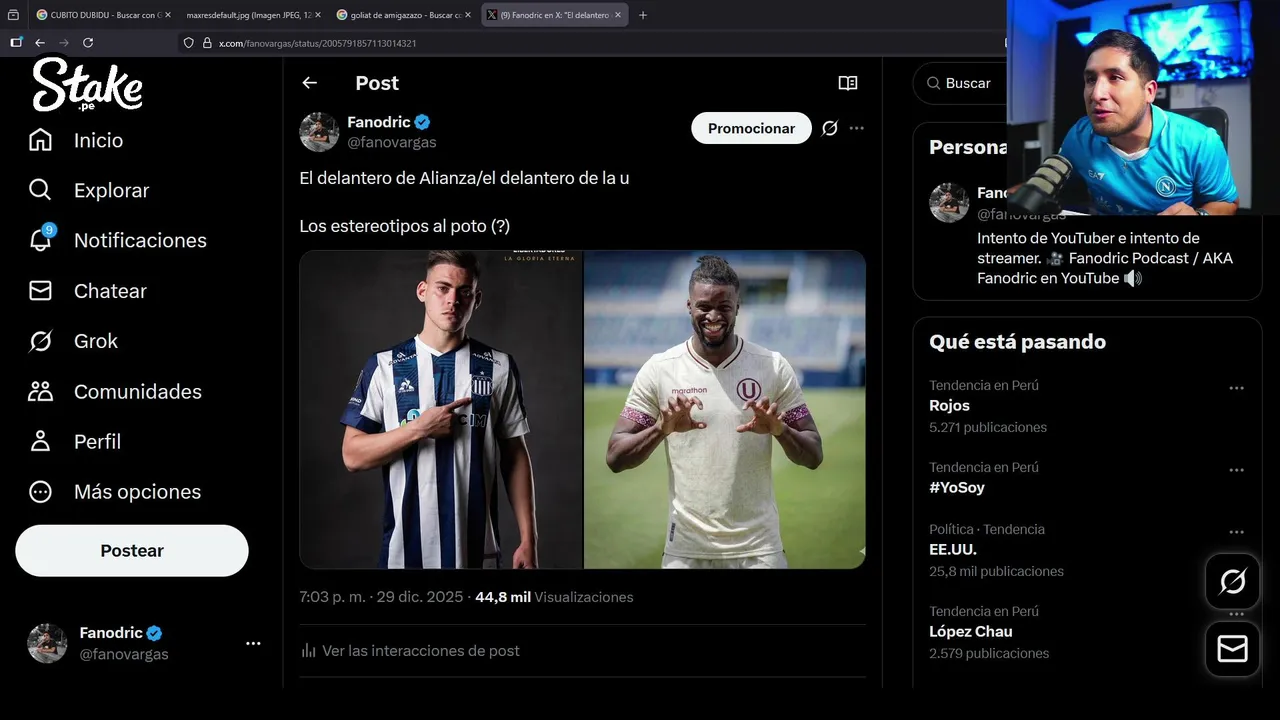This screenshot has width=1280, height=720.
Task: Go to Inicio home icon
Action: click(40, 140)
